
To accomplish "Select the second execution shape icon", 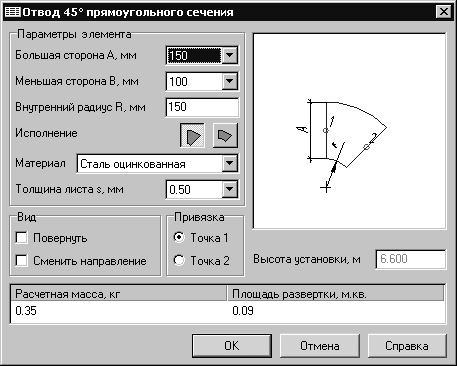I will click(x=225, y=135).
